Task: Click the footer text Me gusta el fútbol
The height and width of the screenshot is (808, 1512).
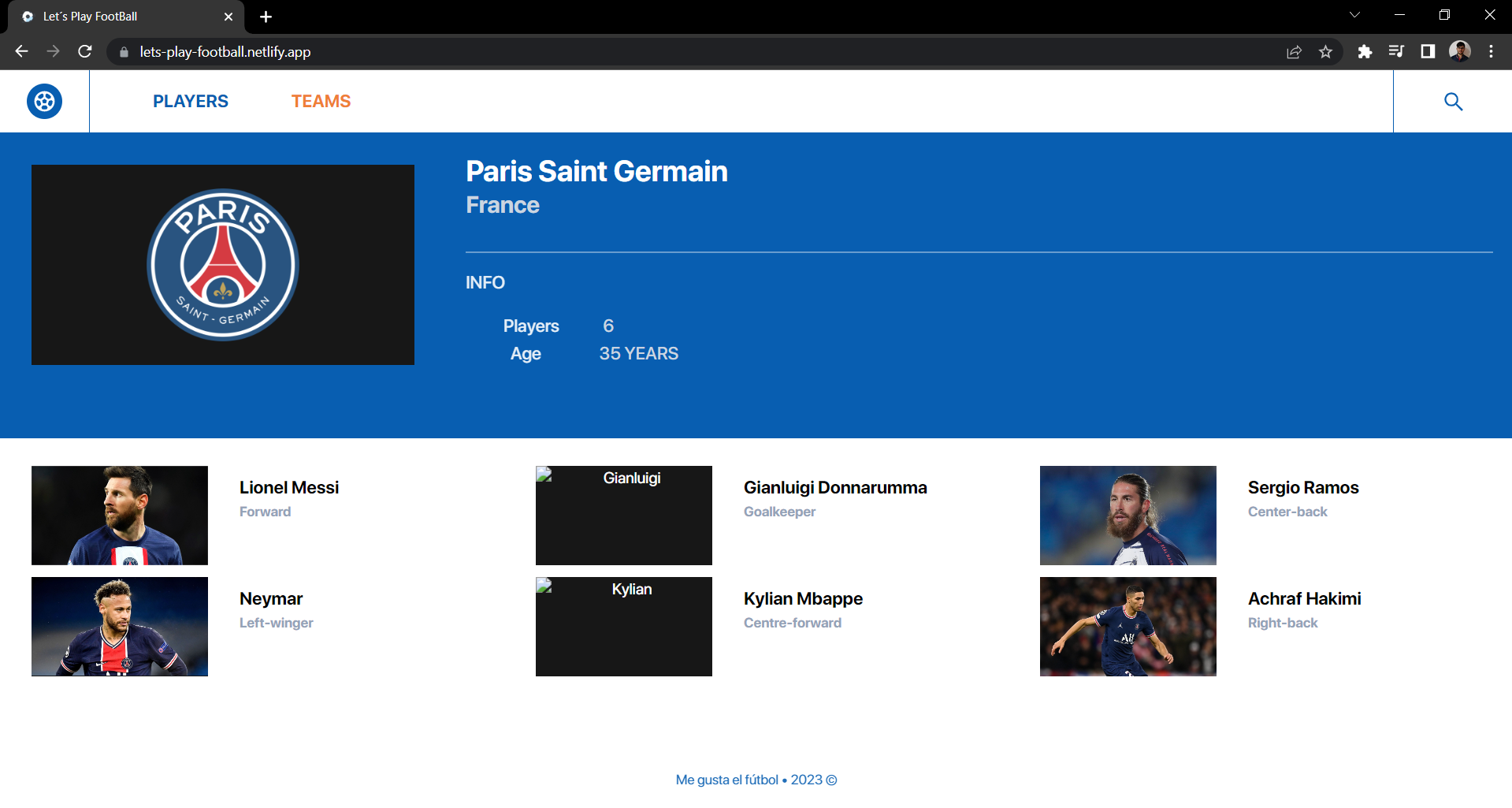Action: (x=727, y=780)
